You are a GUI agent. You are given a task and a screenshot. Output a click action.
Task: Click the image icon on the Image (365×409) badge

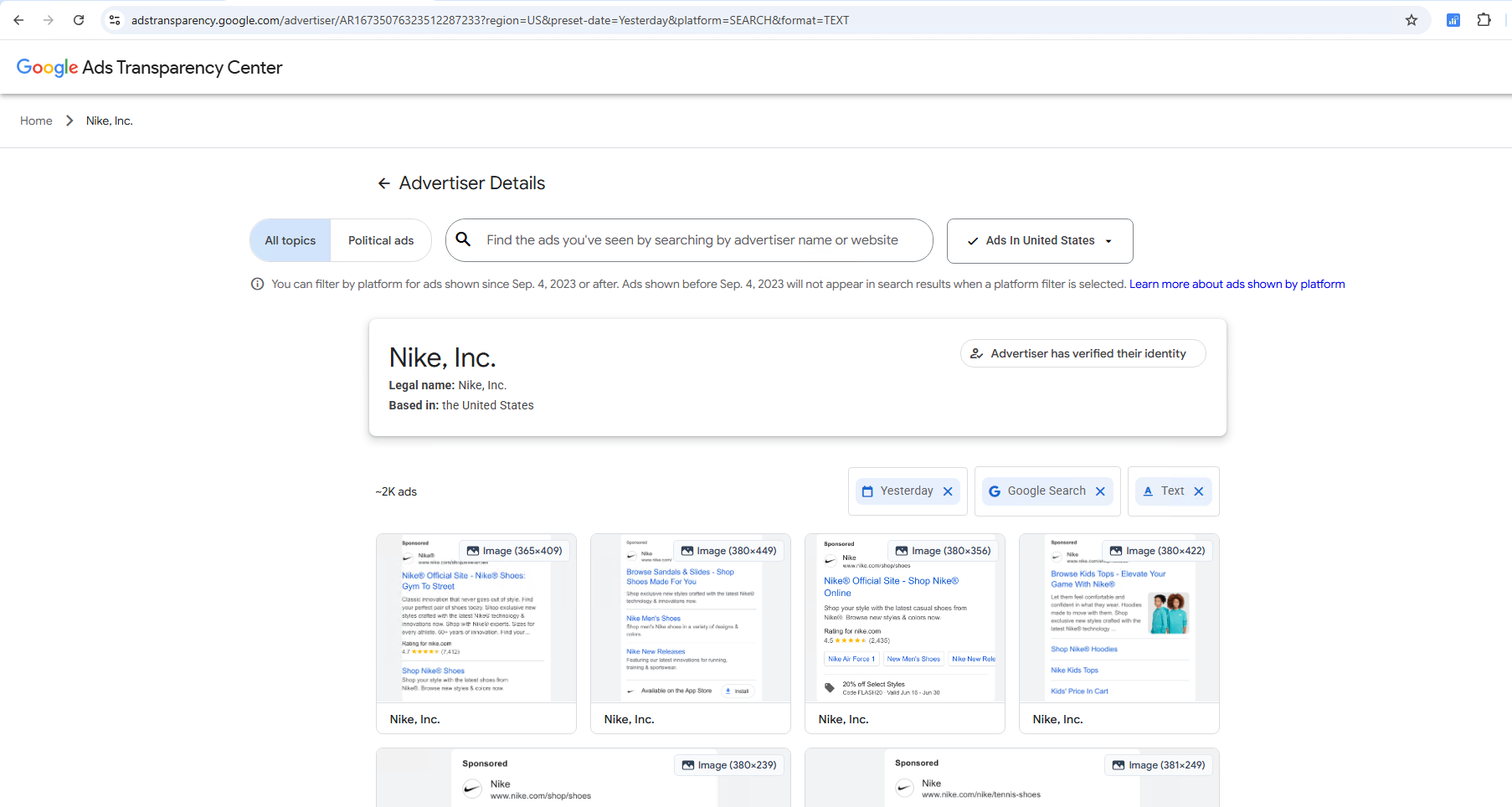point(475,550)
